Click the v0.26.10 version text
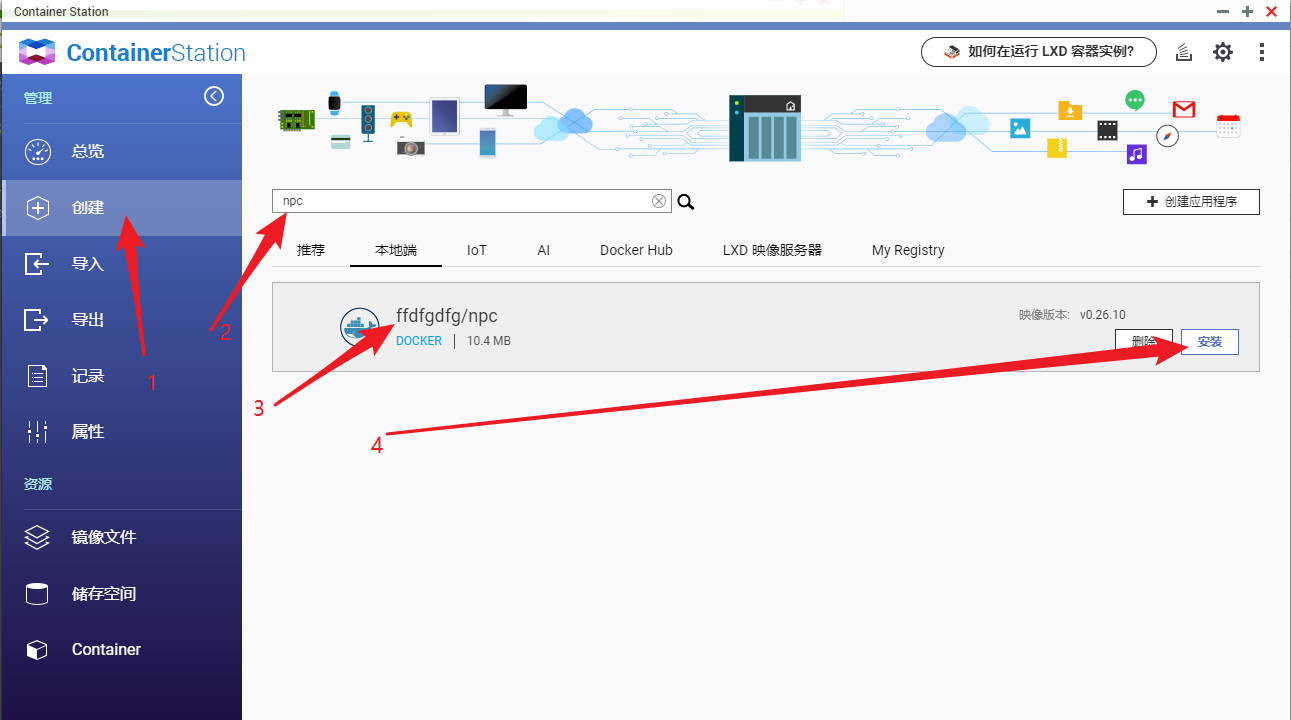Screen dimensions: 1291x720 point(1102,315)
